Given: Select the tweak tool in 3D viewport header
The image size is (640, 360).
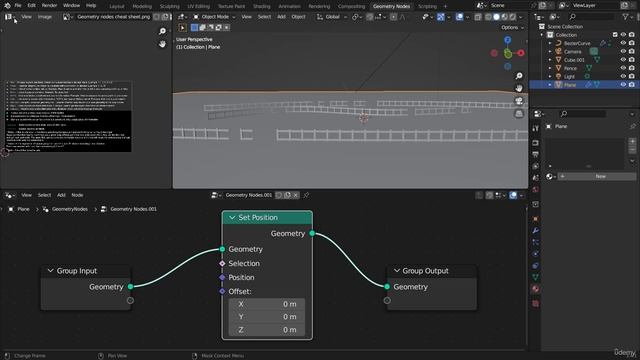Looking at the screenshot, I should [x=182, y=27].
